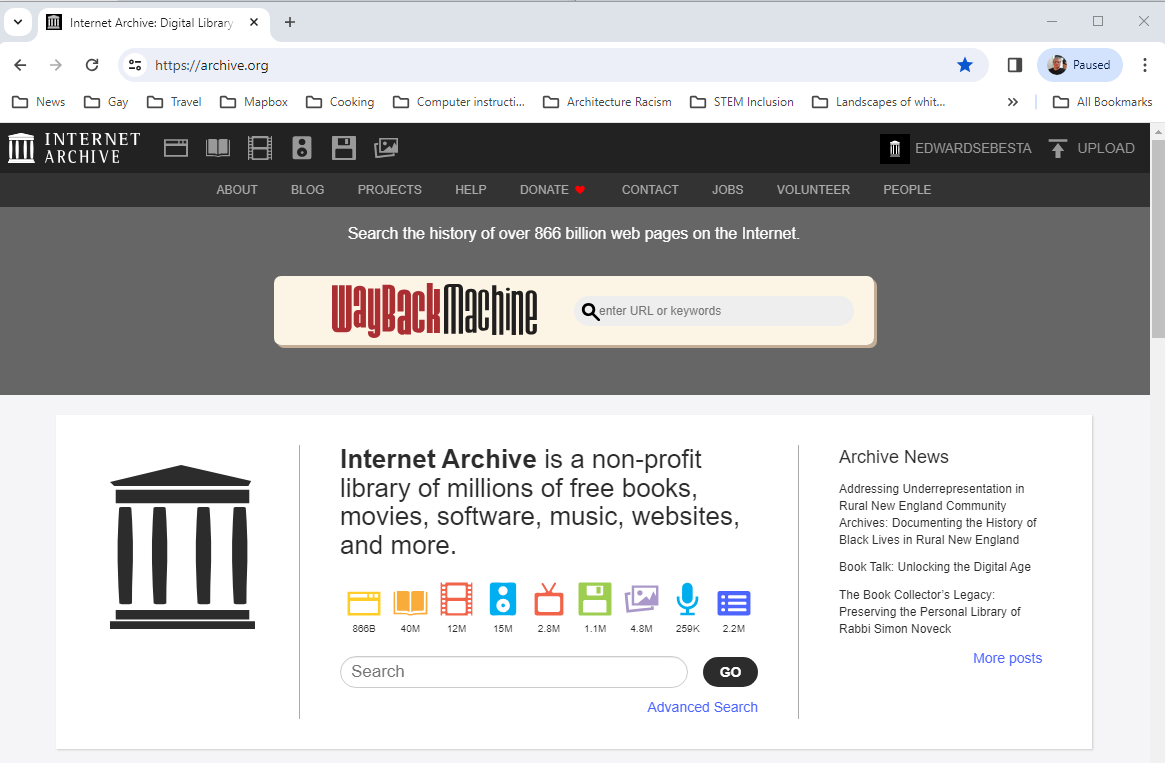View site information icon in address bar
This screenshot has width=1165, height=763.
click(x=135, y=65)
